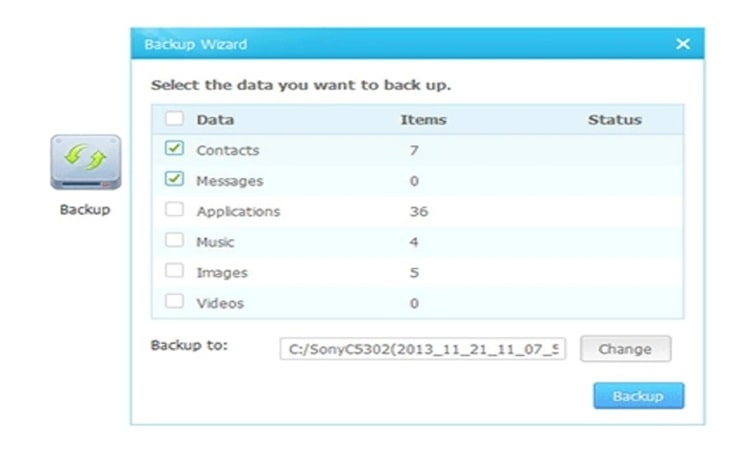Enable the Applications checkbox
The image size is (750, 450).
pyautogui.click(x=175, y=210)
